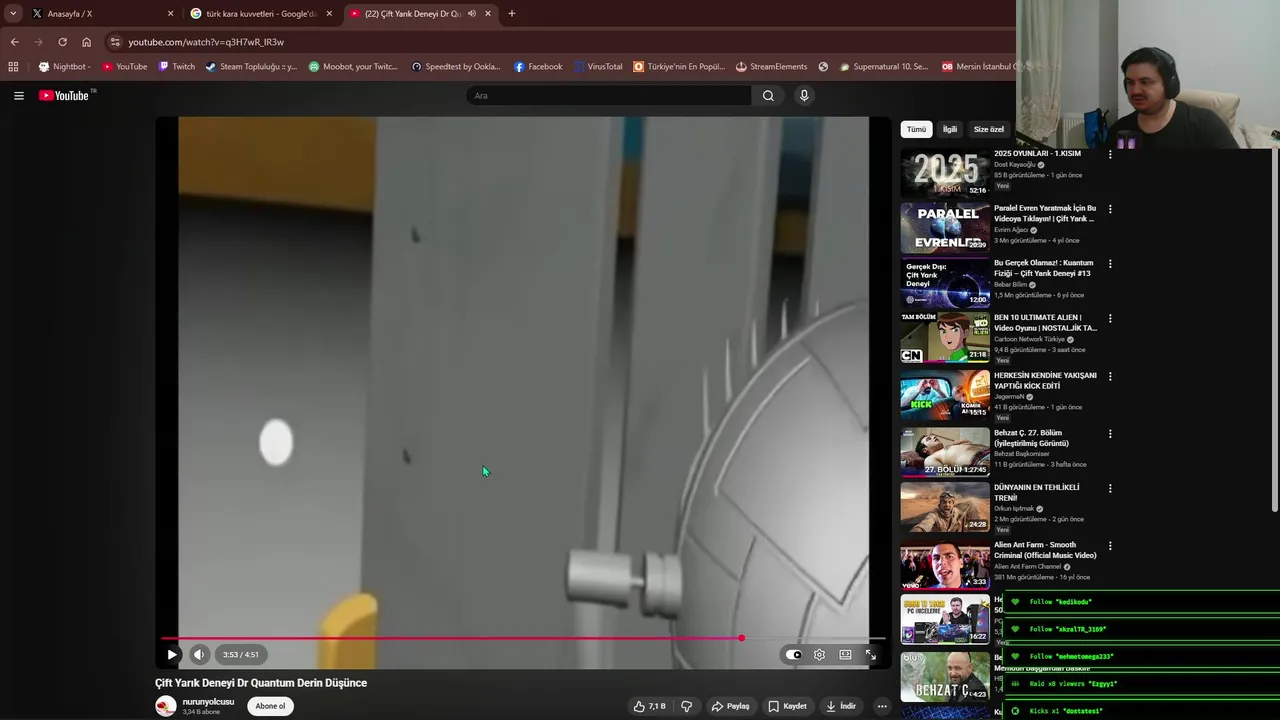The image size is (1280, 720).
Task: Dislike the video thumbs-down icon
Action: (x=686, y=706)
